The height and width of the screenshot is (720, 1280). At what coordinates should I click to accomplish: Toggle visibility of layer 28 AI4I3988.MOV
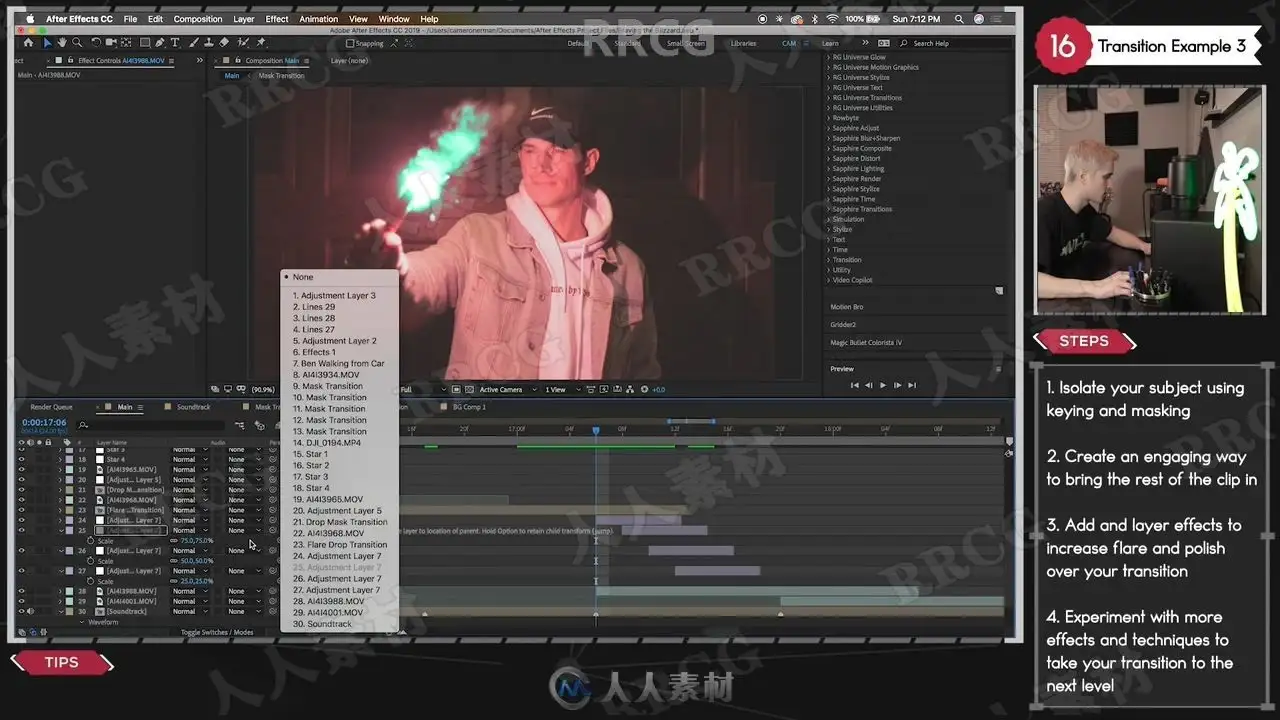coord(22,591)
